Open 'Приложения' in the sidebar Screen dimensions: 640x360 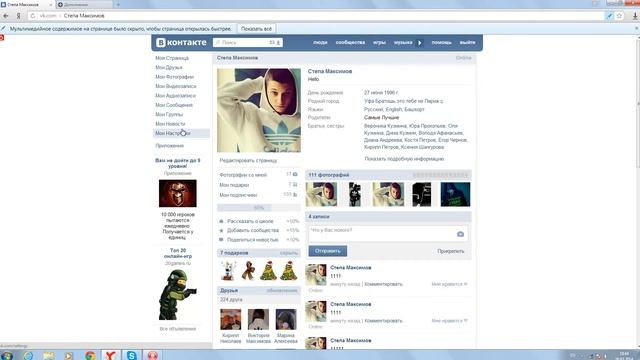coord(169,146)
